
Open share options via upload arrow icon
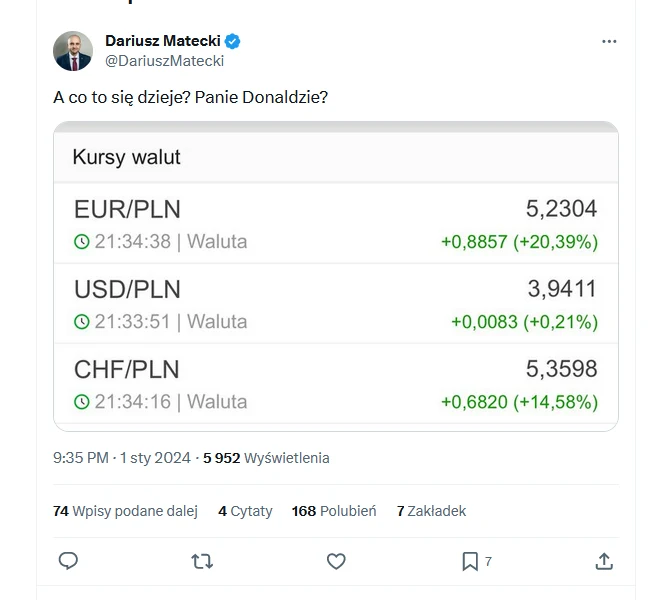tap(604, 561)
